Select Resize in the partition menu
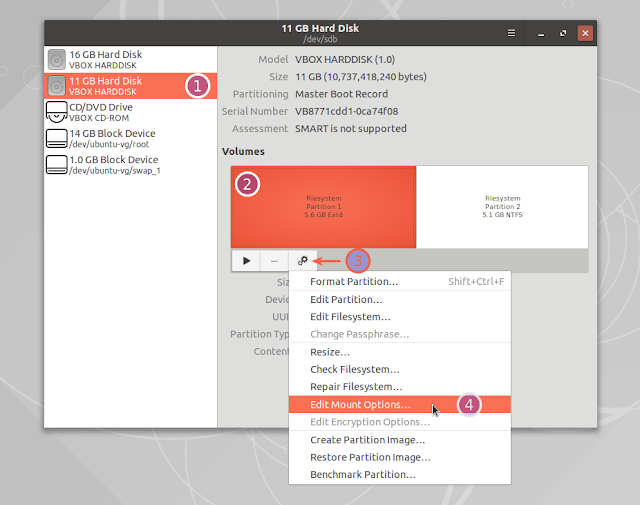 pyautogui.click(x=330, y=352)
